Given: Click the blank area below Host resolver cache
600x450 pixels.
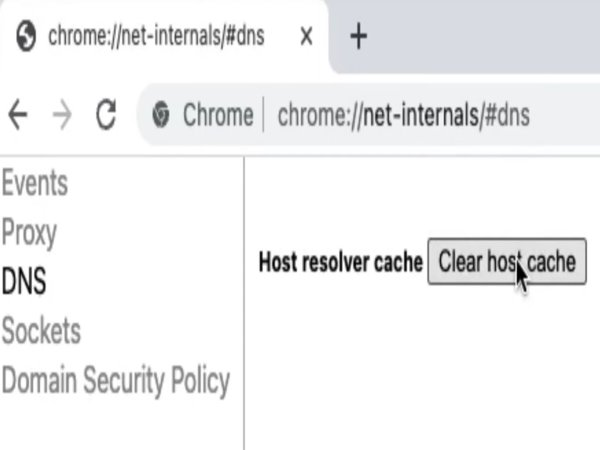Looking at the screenshot, I should pos(421,364).
